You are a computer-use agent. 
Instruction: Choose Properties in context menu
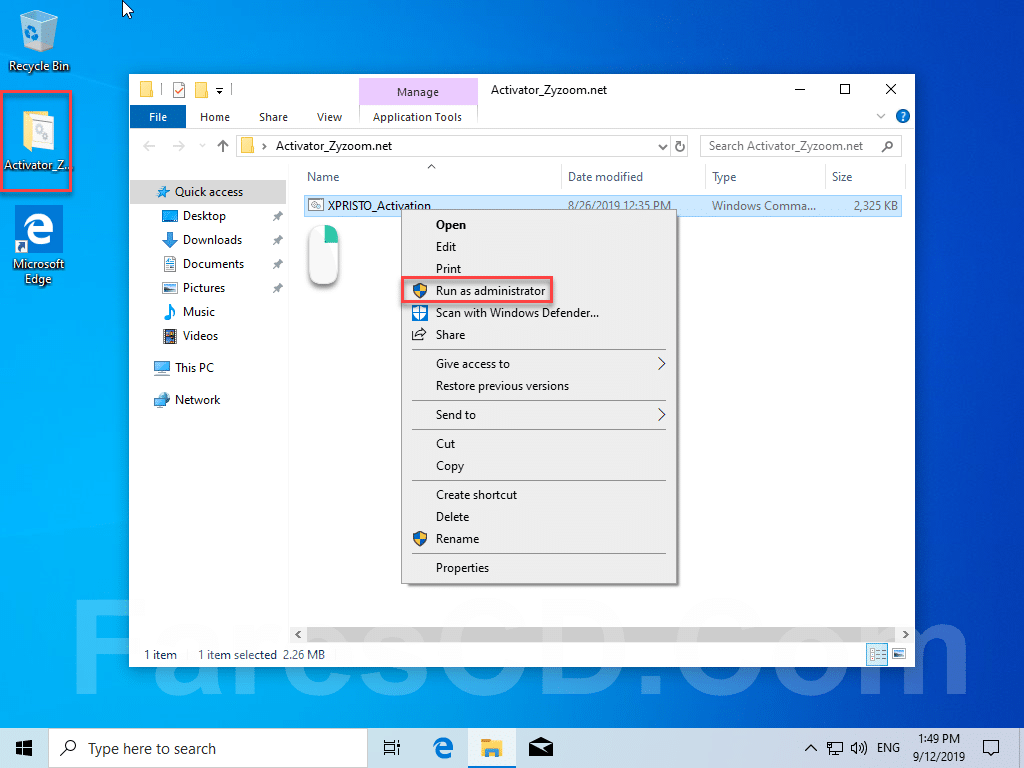539,568
